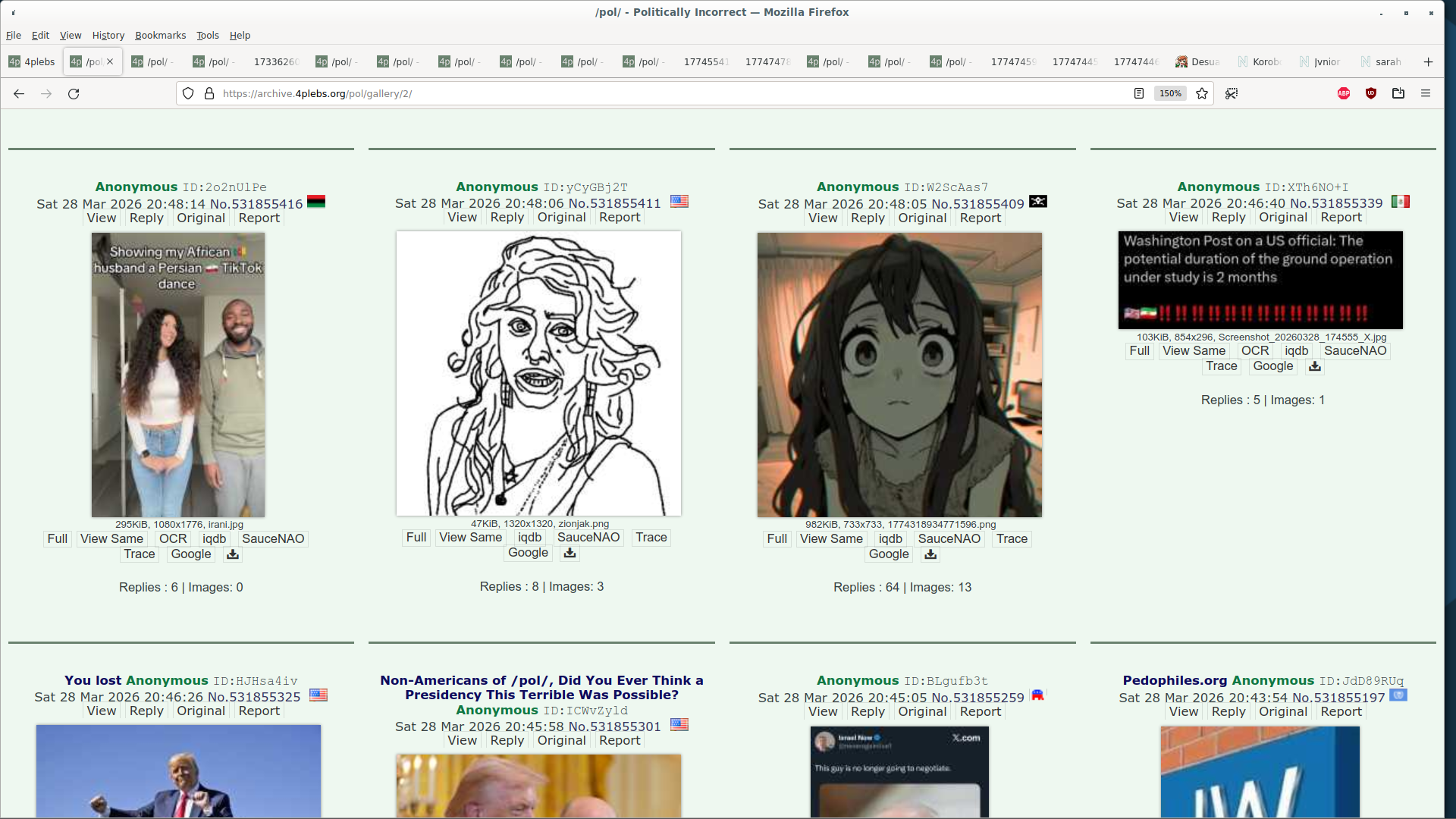
Task: Download zionjak.png using download icon
Action: [x=570, y=553]
